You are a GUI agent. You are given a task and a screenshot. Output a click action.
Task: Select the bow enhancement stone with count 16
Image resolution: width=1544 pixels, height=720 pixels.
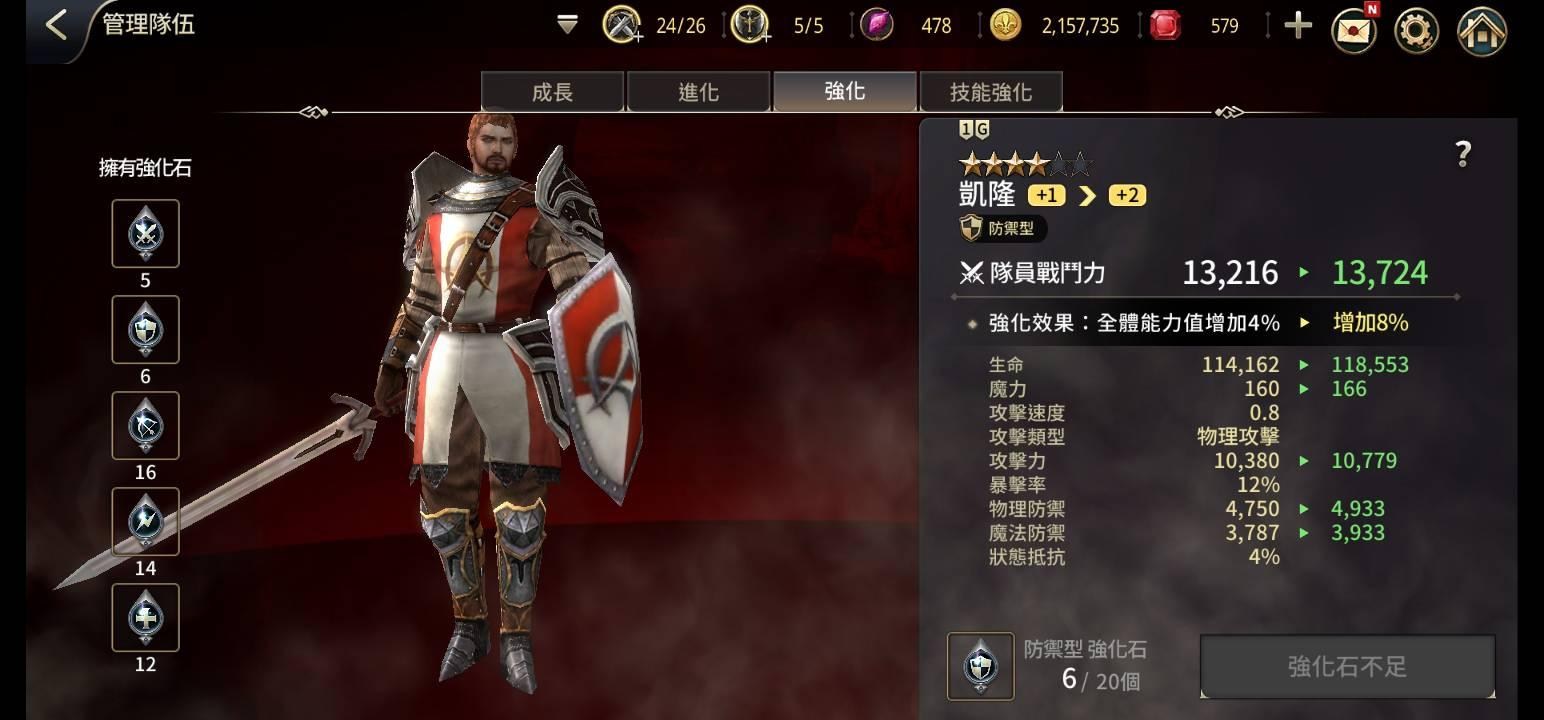(x=145, y=426)
